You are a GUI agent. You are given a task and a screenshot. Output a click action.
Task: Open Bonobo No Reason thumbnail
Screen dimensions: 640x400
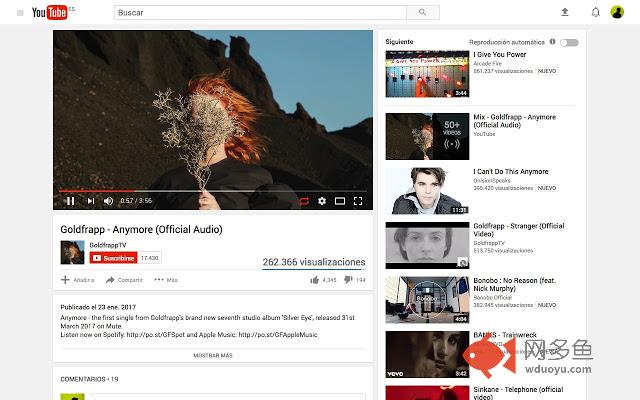coord(427,300)
